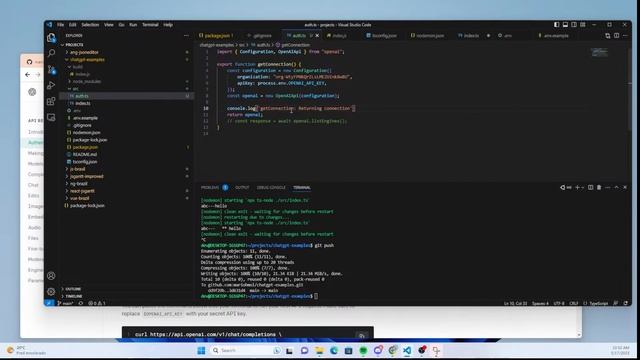
Task: Switch to the OUTPUT panel tab
Action: tap(242, 187)
